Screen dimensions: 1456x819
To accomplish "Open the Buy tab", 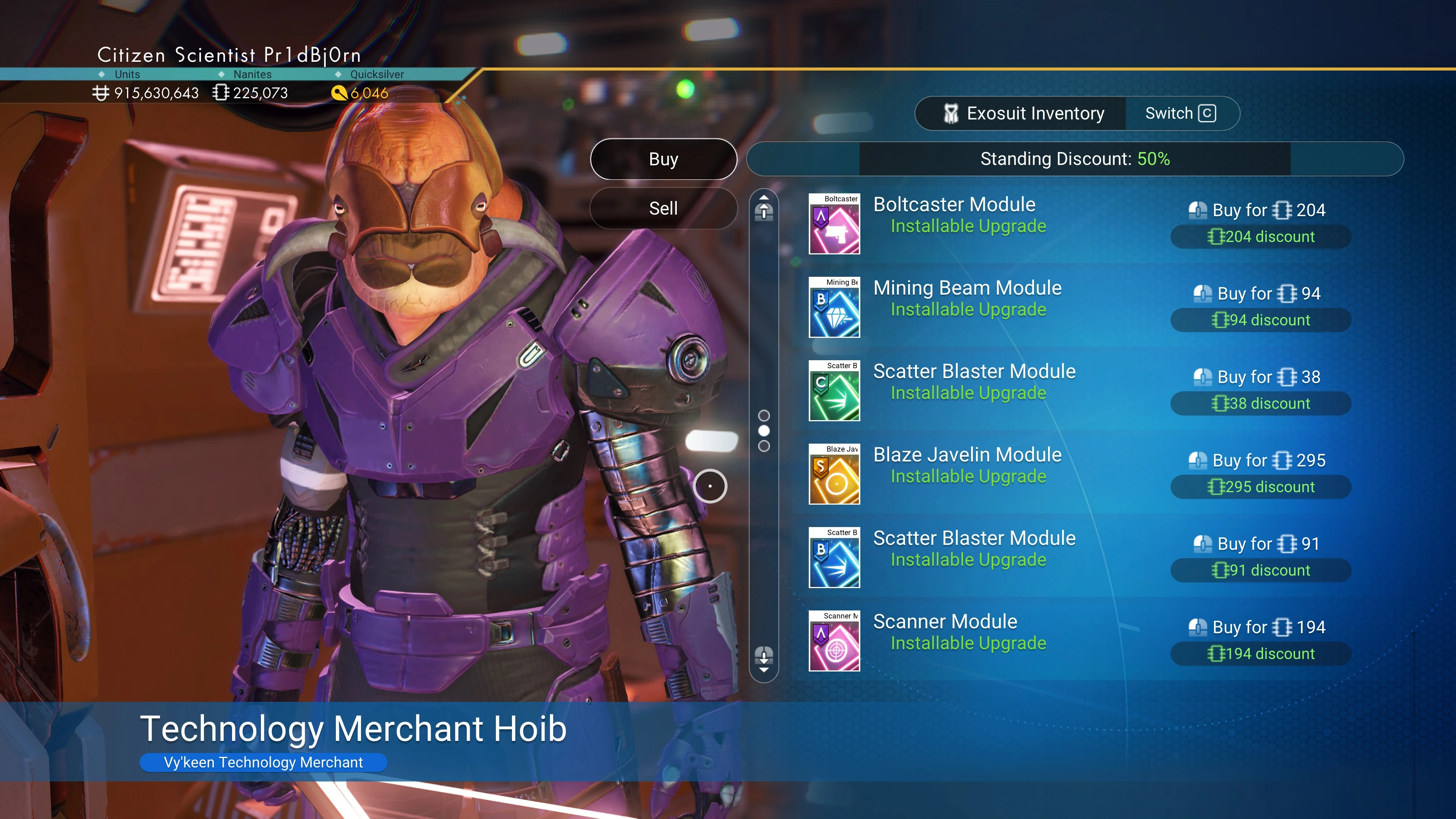I will [664, 159].
